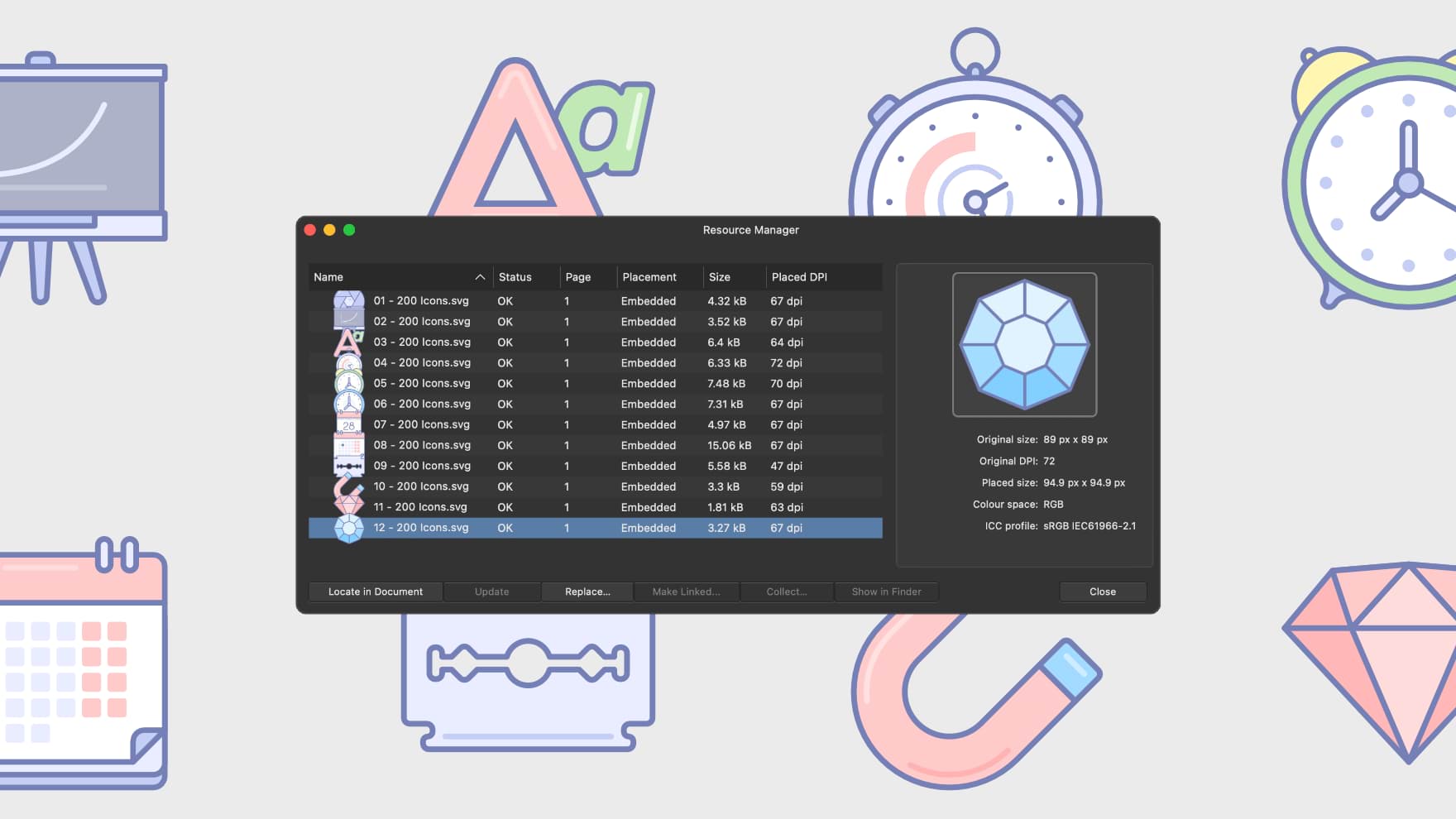
Task: Click the Original DPI value 72
Action: 1049,462
